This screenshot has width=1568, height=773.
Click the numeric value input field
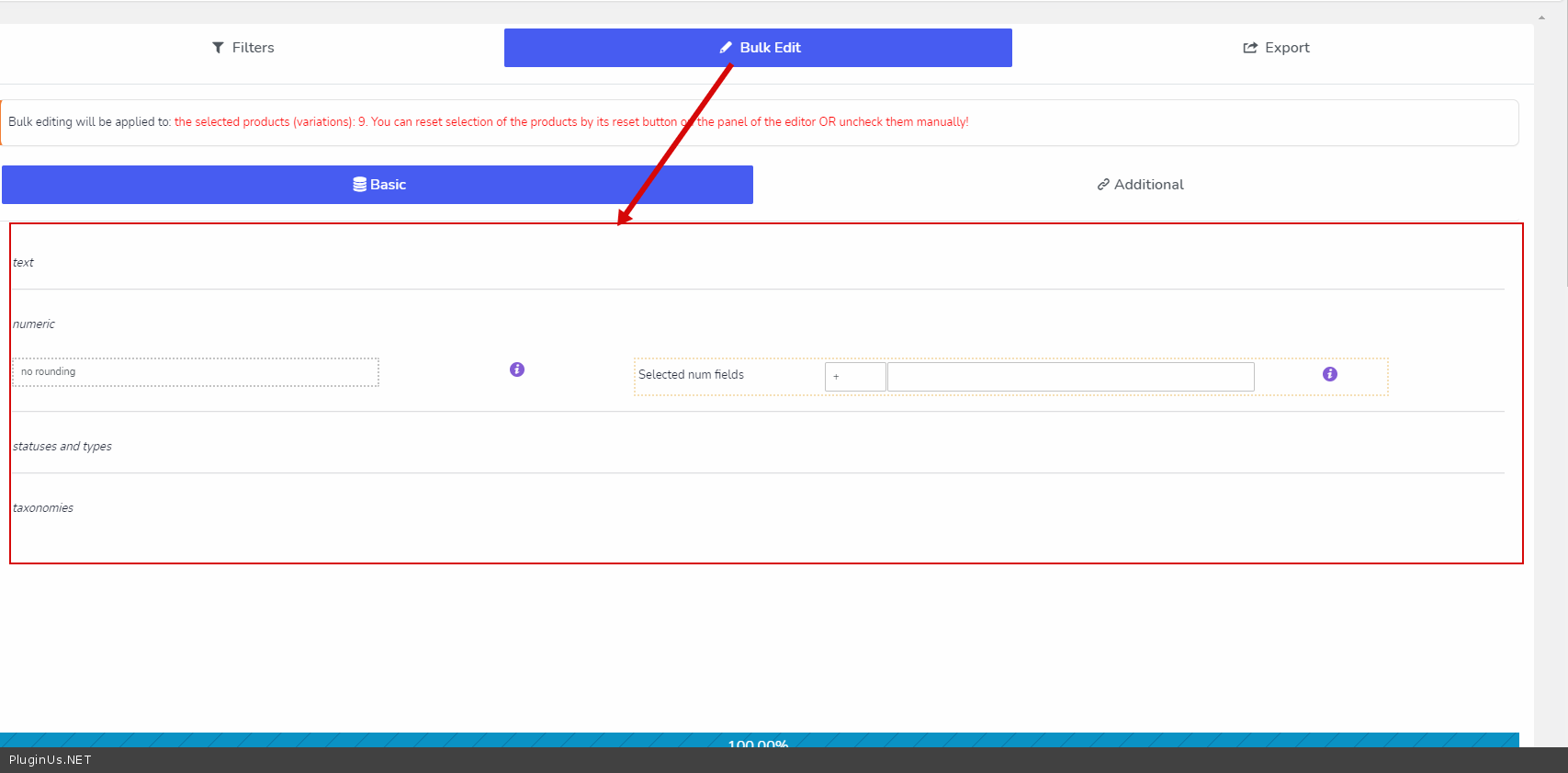point(1070,377)
